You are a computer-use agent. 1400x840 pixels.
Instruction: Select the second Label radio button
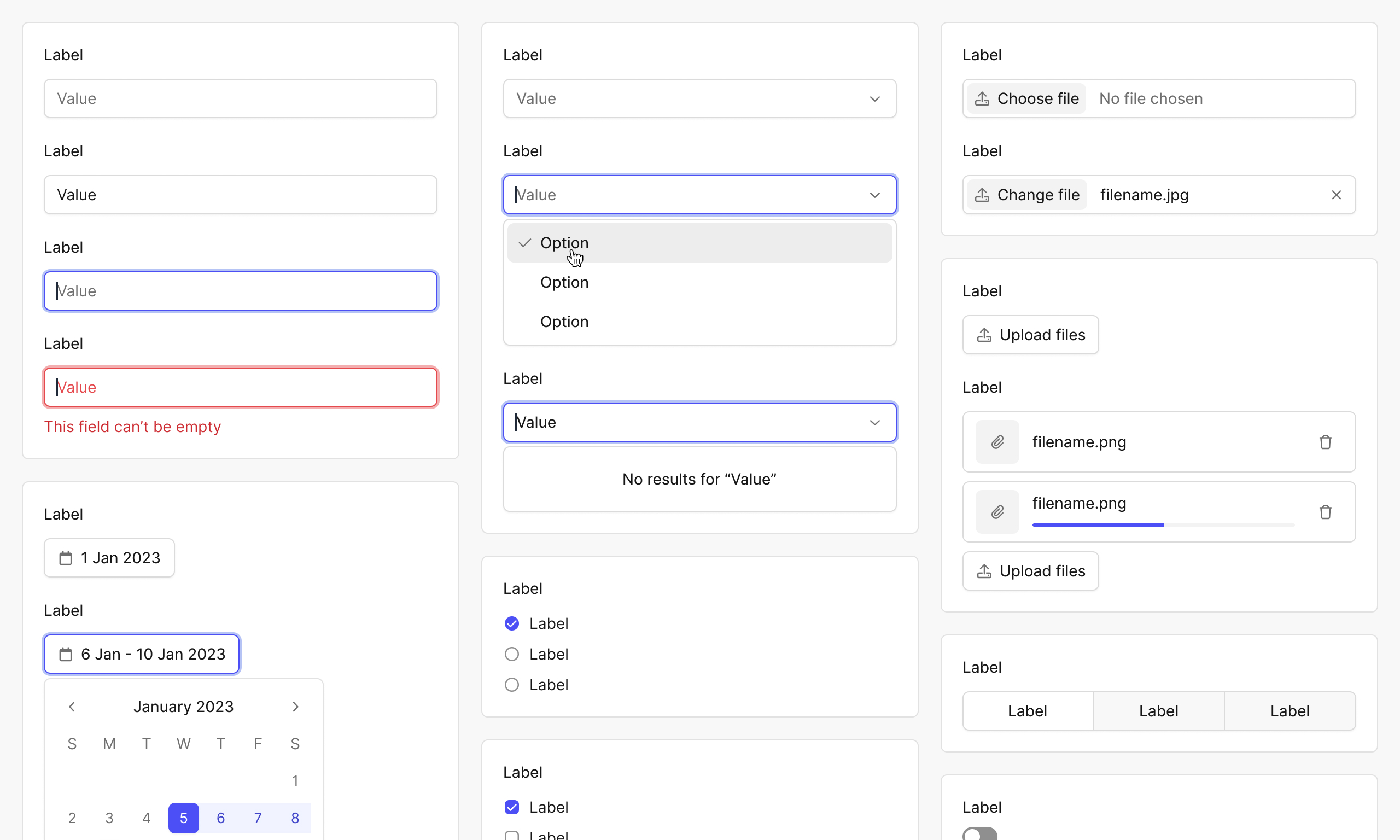[x=512, y=654]
